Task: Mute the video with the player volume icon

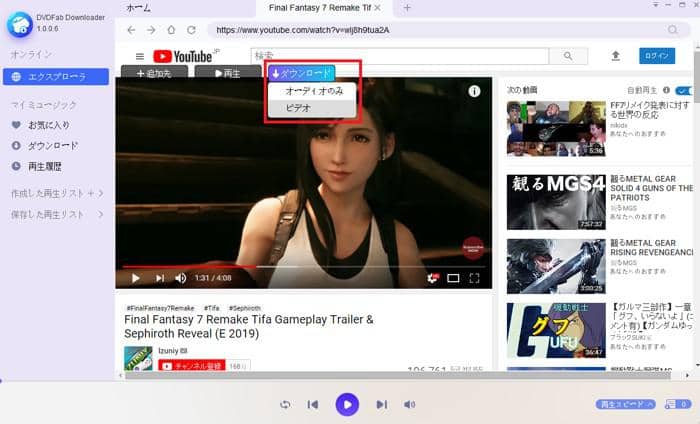Action: tap(181, 278)
